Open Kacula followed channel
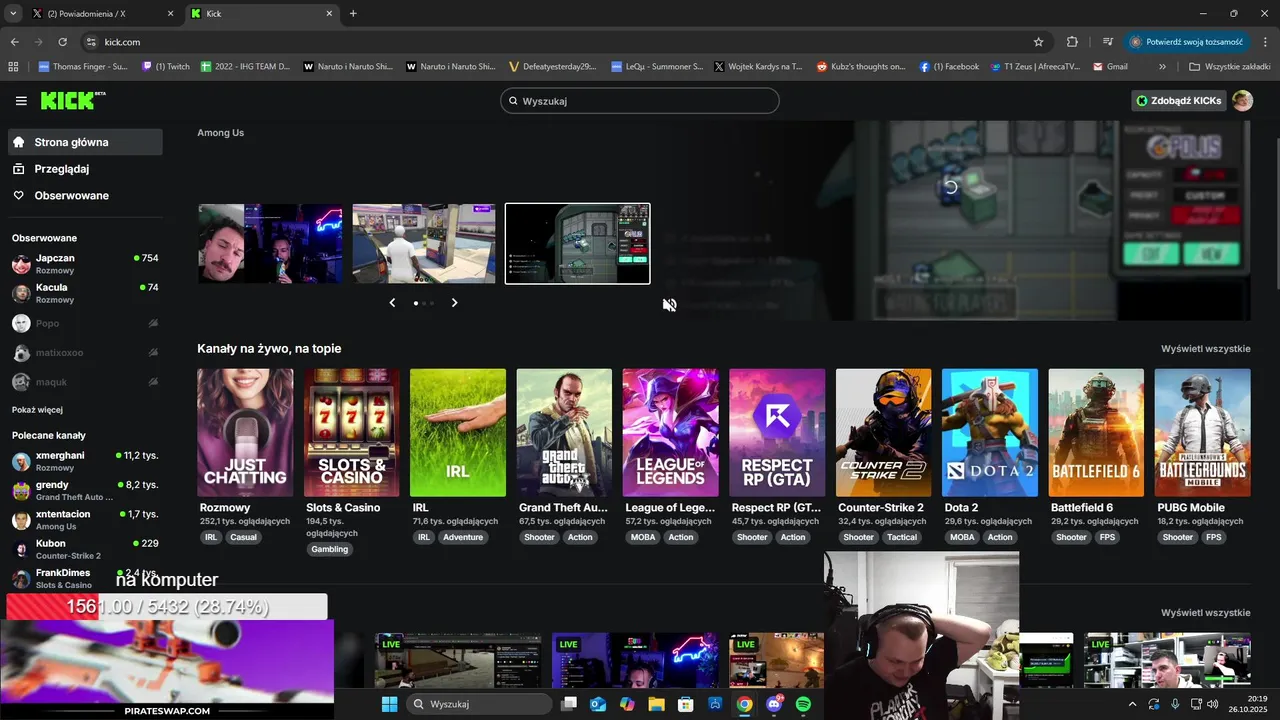 coord(85,293)
